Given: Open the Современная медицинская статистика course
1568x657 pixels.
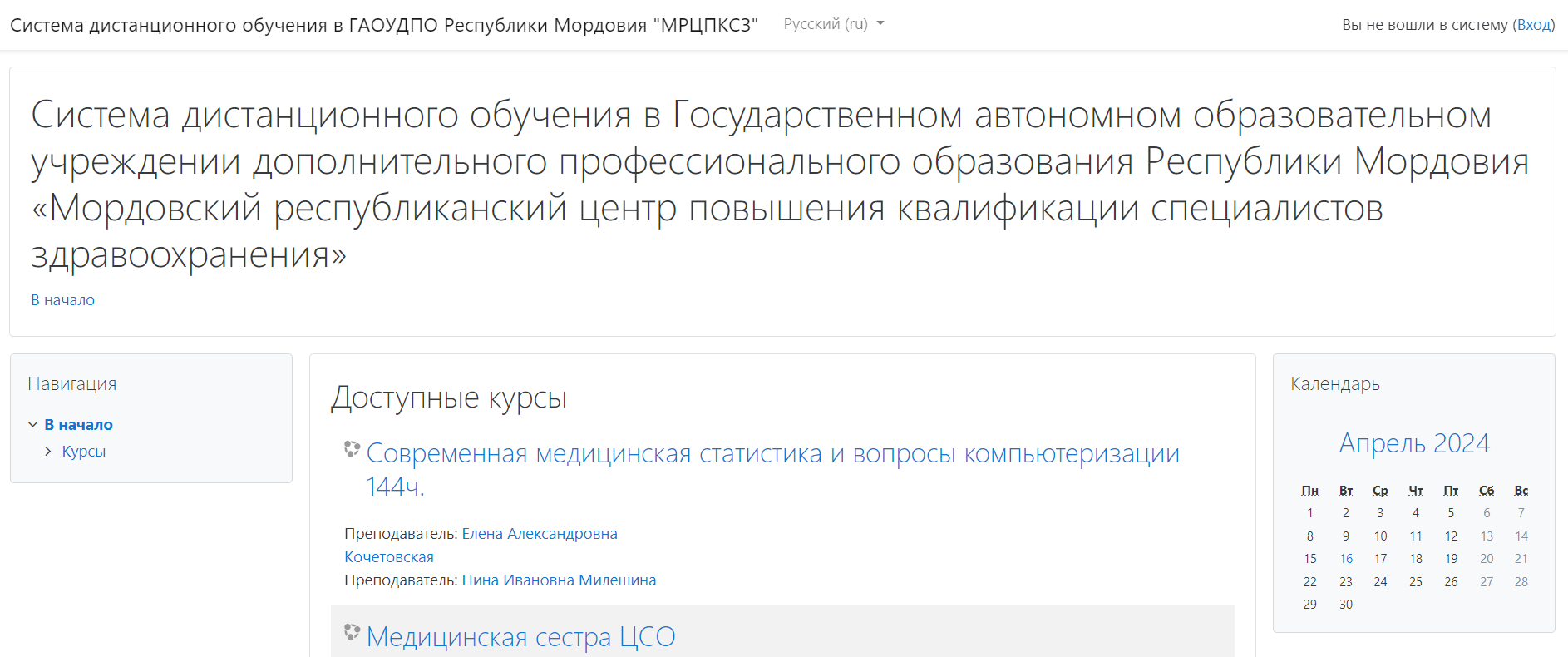Looking at the screenshot, I should point(772,470).
